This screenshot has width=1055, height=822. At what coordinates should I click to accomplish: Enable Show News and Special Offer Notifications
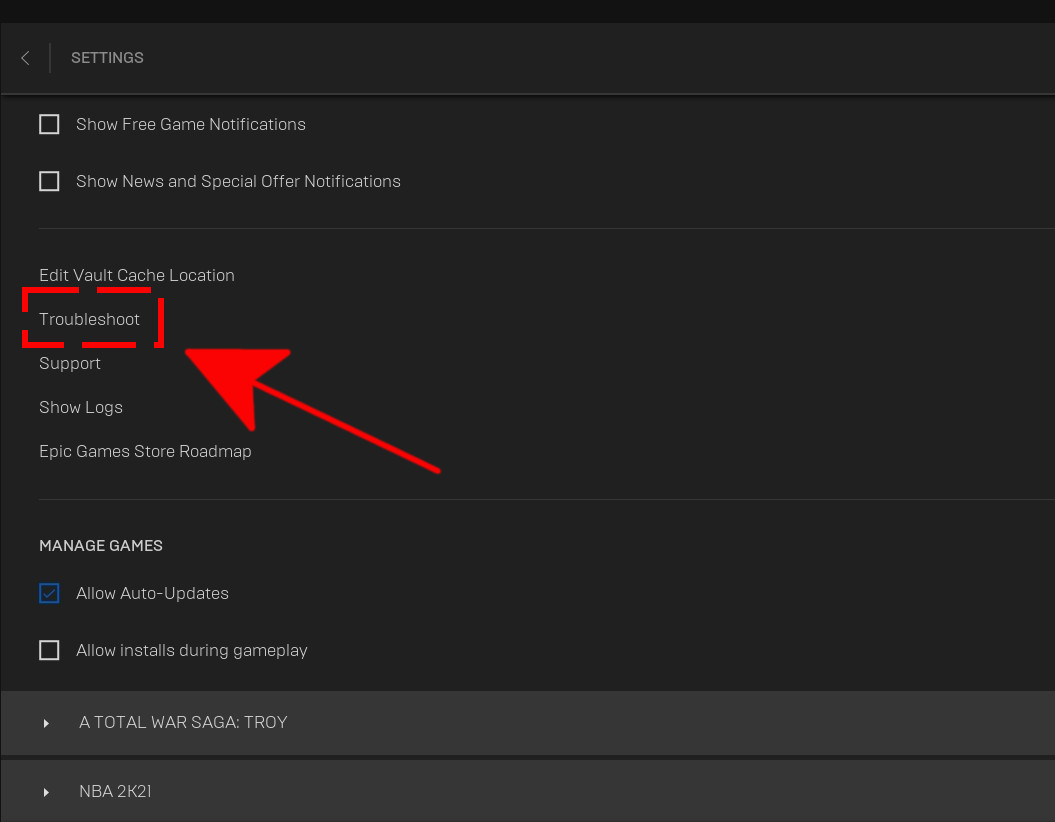tap(49, 181)
